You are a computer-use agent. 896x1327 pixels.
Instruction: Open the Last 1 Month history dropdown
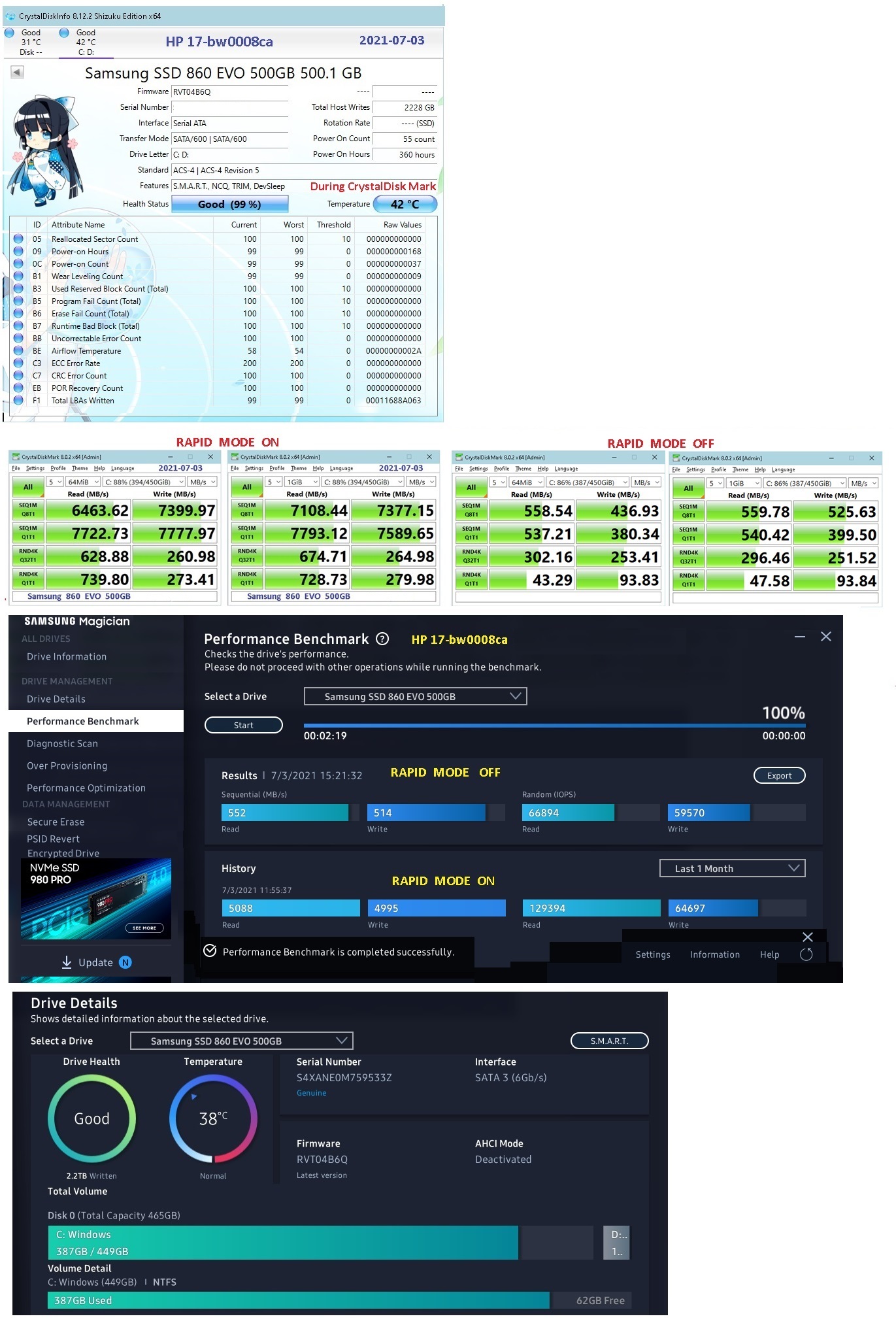(x=733, y=868)
